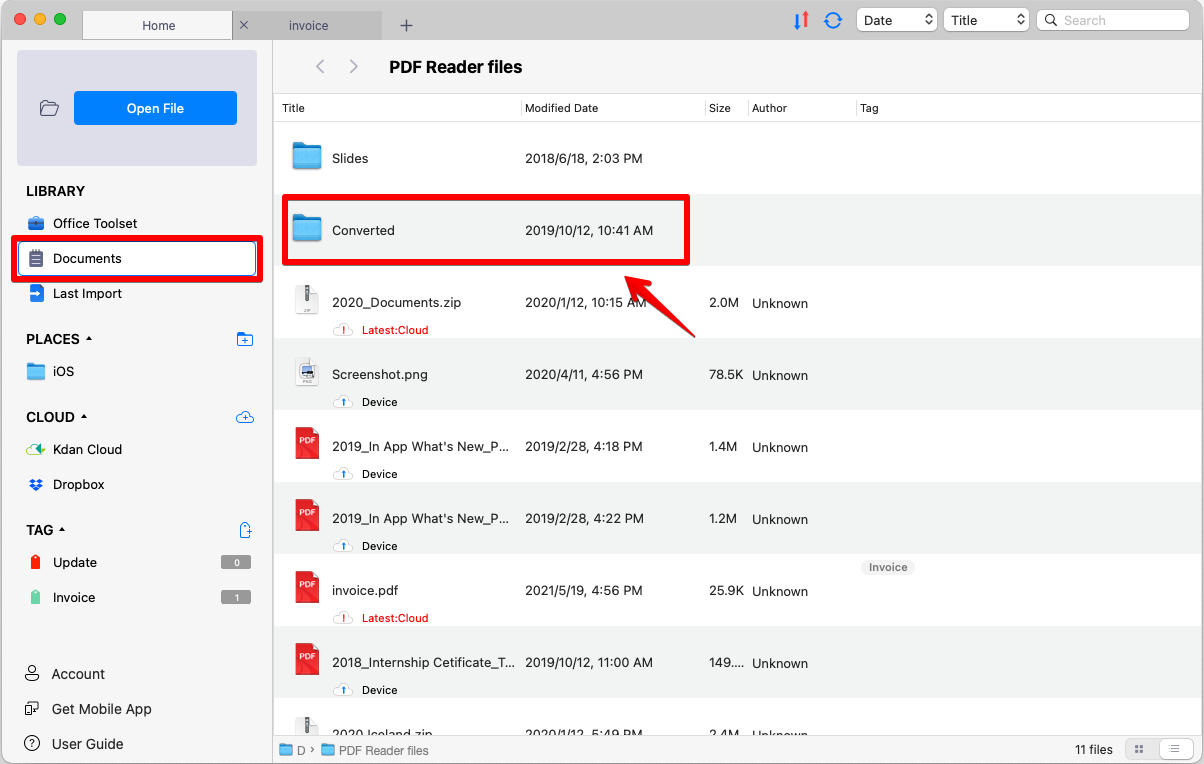Navigate back with the left chevron

[x=320, y=67]
